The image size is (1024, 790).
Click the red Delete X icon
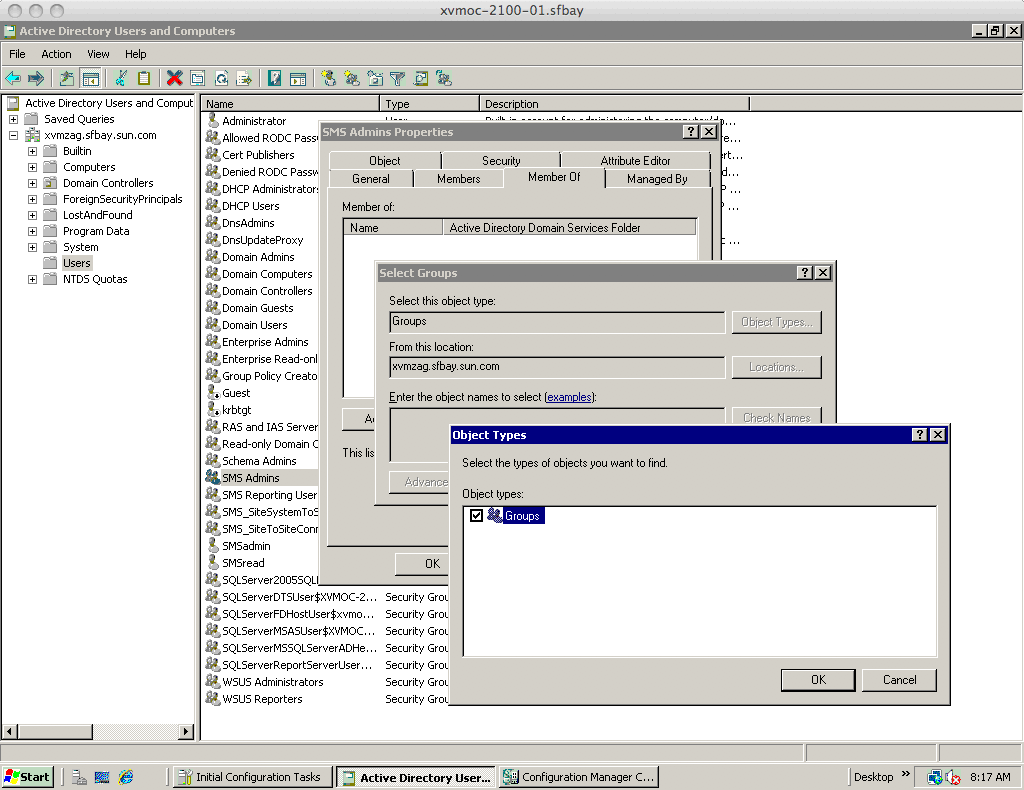174,78
